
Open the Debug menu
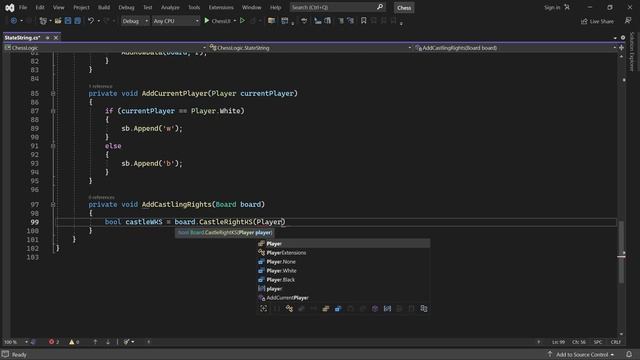click(x=126, y=7)
